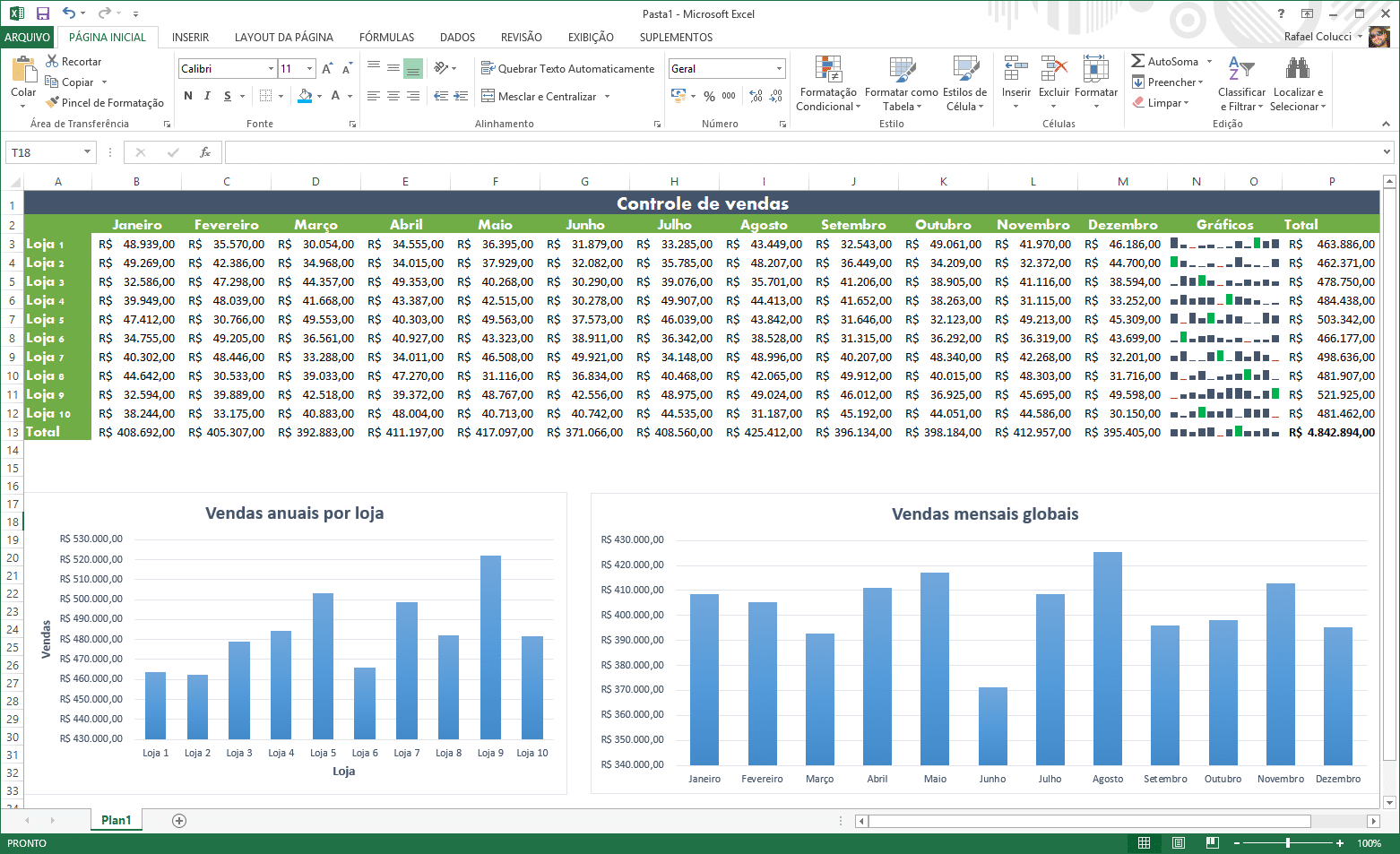This screenshot has height=854, width=1400.
Task: Open Formatação Condicional
Action: [827, 82]
